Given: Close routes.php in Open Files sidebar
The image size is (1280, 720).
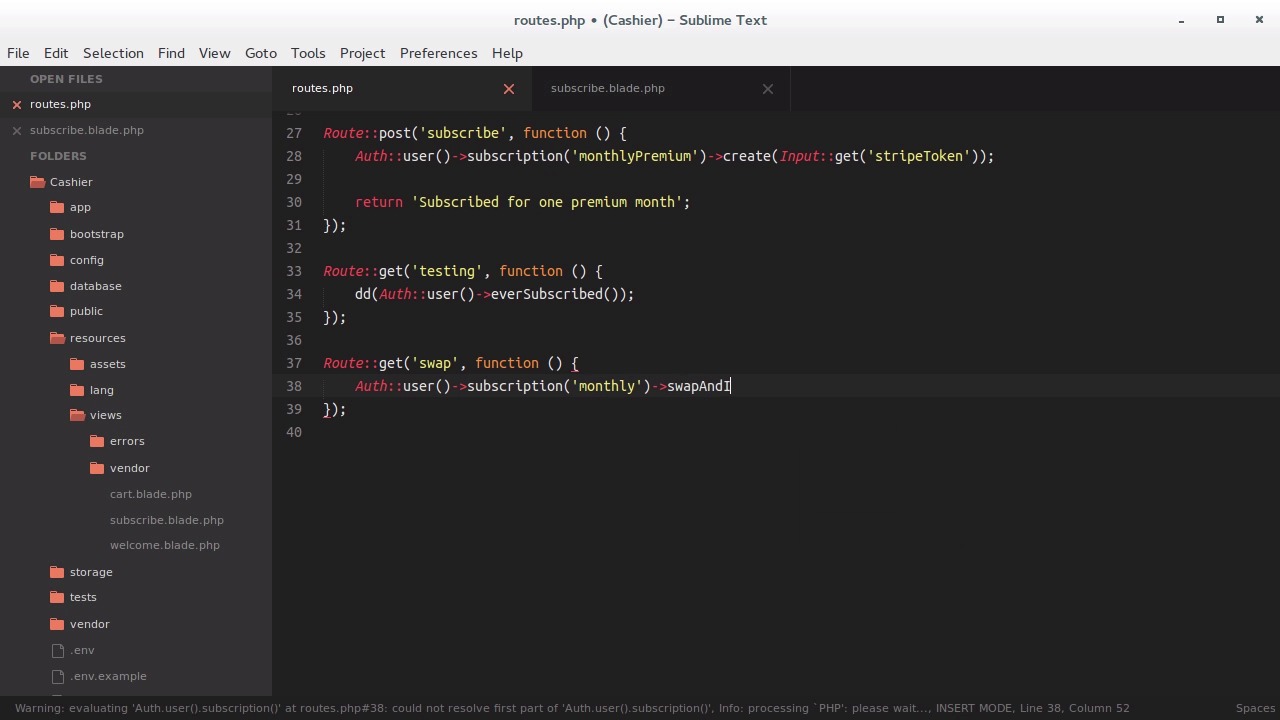Looking at the screenshot, I should (x=17, y=104).
